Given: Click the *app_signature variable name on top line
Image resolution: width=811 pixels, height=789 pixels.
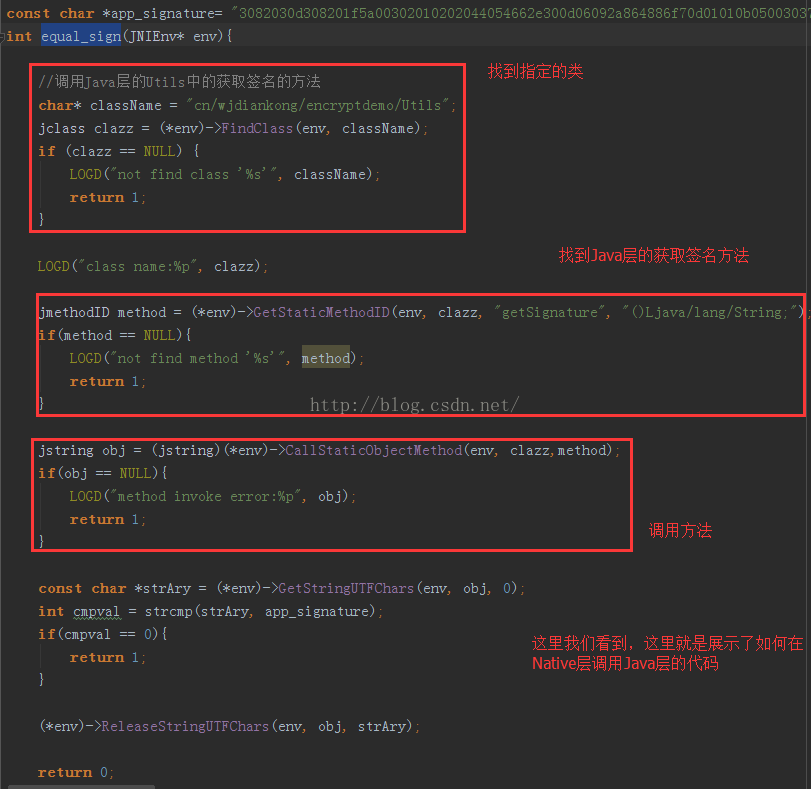Looking at the screenshot, I should tap(158, 13).
